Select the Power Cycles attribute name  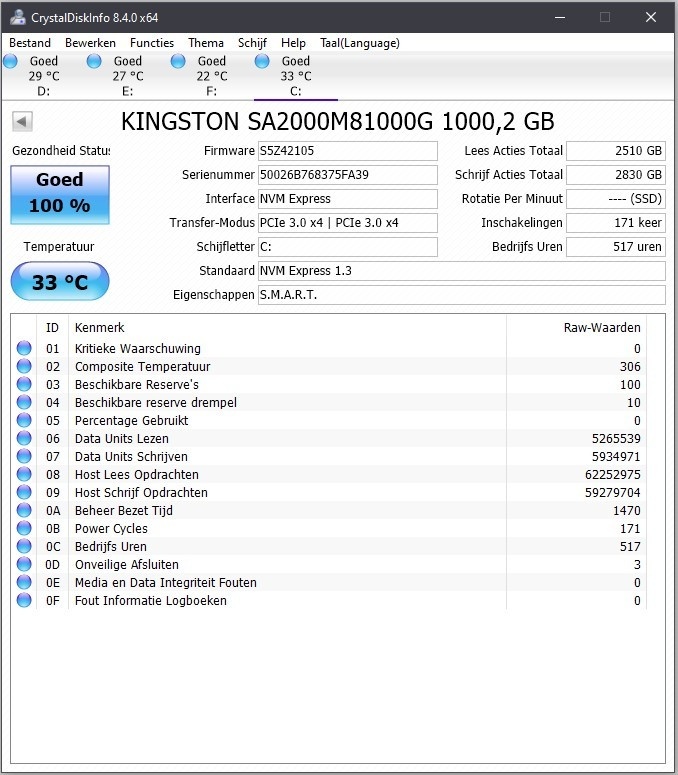pos(111,528)
